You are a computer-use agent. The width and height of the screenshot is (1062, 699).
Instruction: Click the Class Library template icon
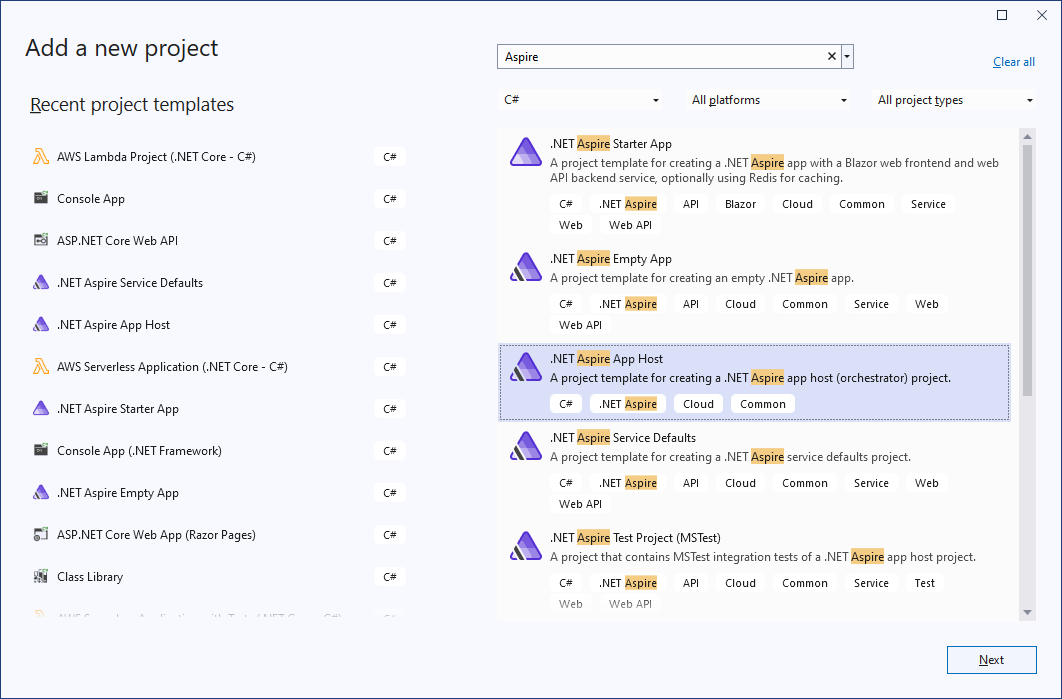click(41, 577)
